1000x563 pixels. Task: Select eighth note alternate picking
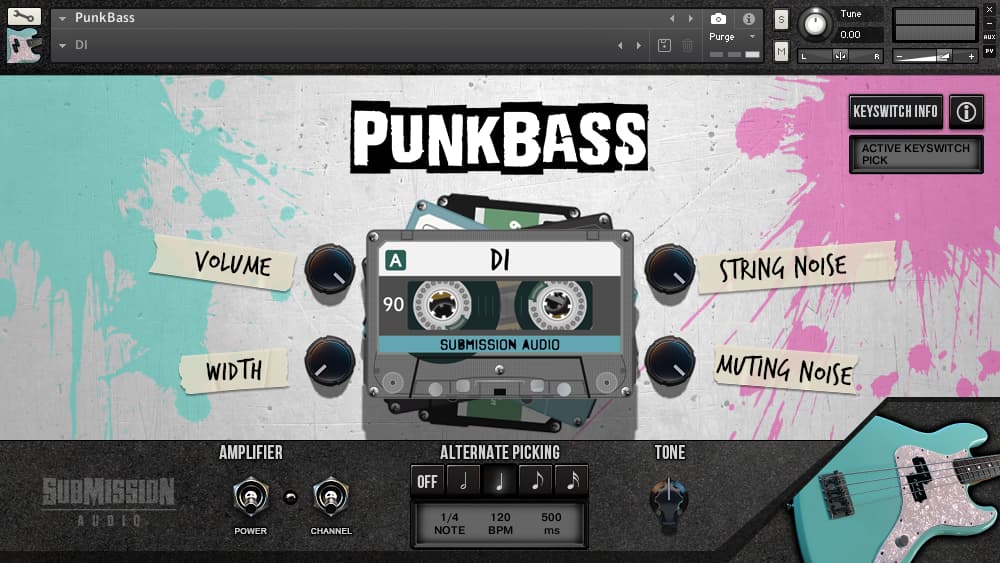[536, 481]
